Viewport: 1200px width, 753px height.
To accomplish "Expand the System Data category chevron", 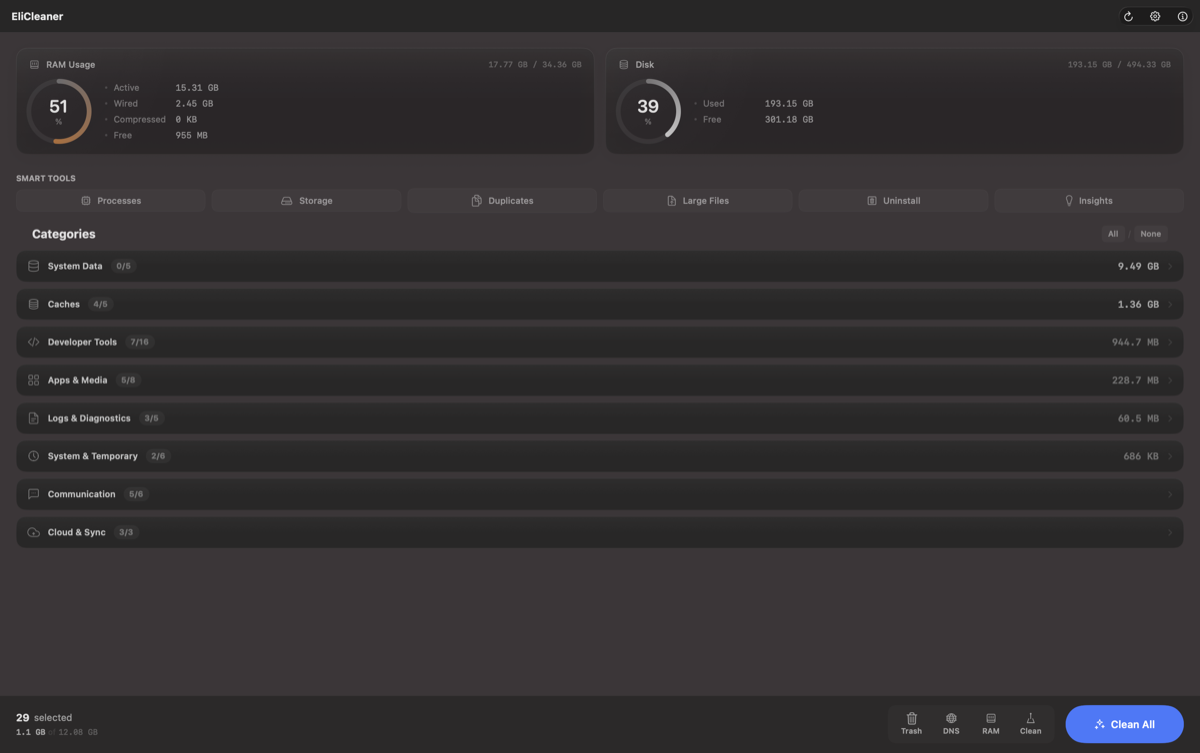I will tap(1170, 267).
